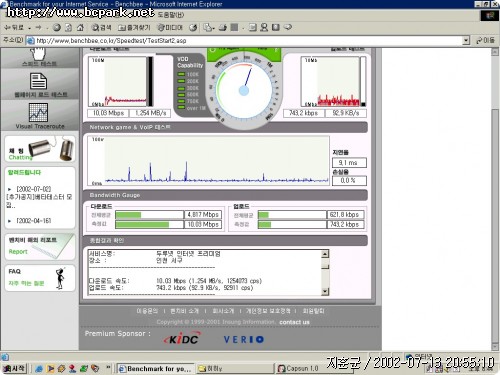
Task: Click the 92.9 KB/s upload value
Action: (346, 113)
